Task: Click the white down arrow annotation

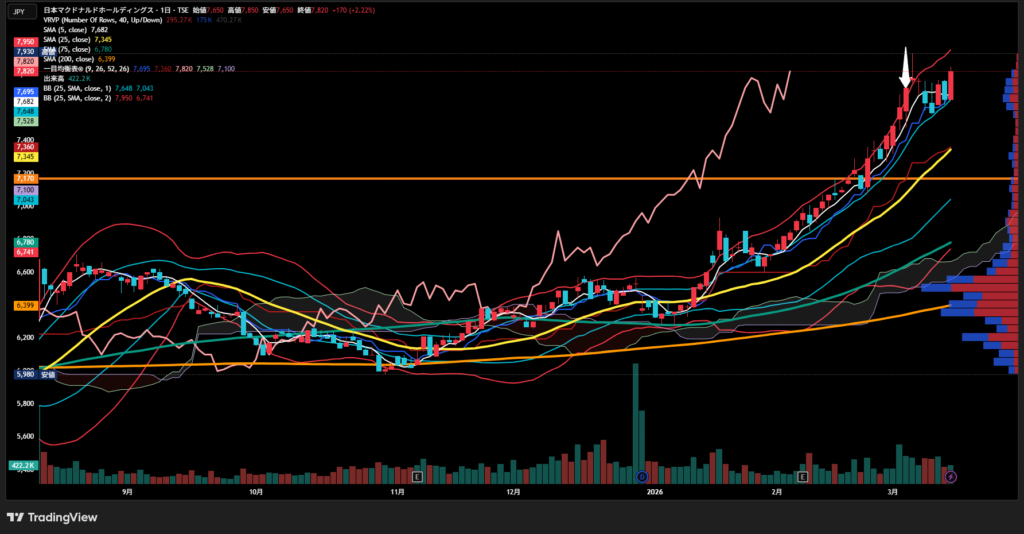Action: 905,68
